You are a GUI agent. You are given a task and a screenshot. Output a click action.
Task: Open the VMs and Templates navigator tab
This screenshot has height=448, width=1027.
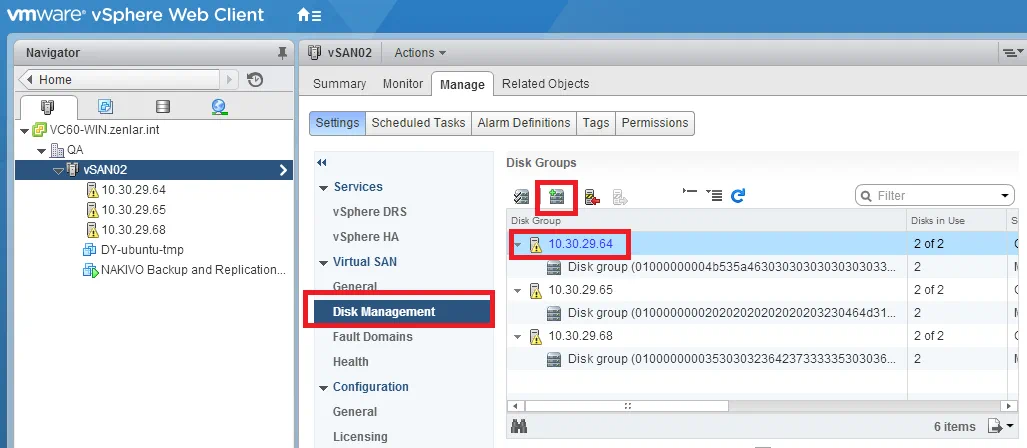(105, 107)
